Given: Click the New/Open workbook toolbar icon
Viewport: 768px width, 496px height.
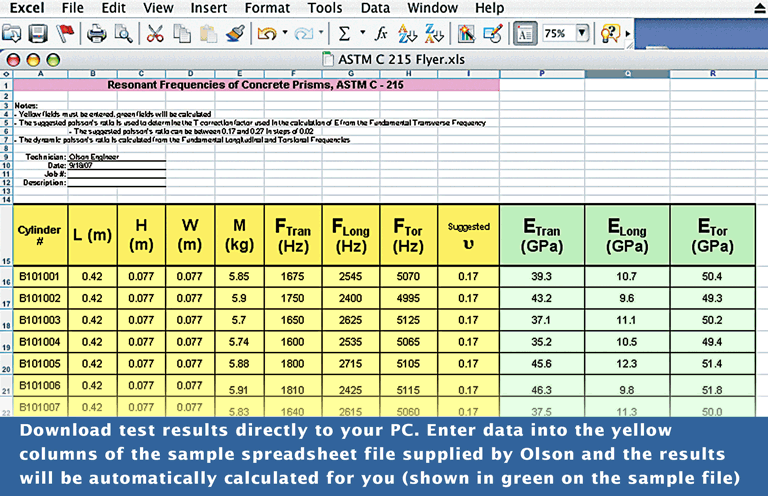Looking at the screenshot, I should pos(11,34).
